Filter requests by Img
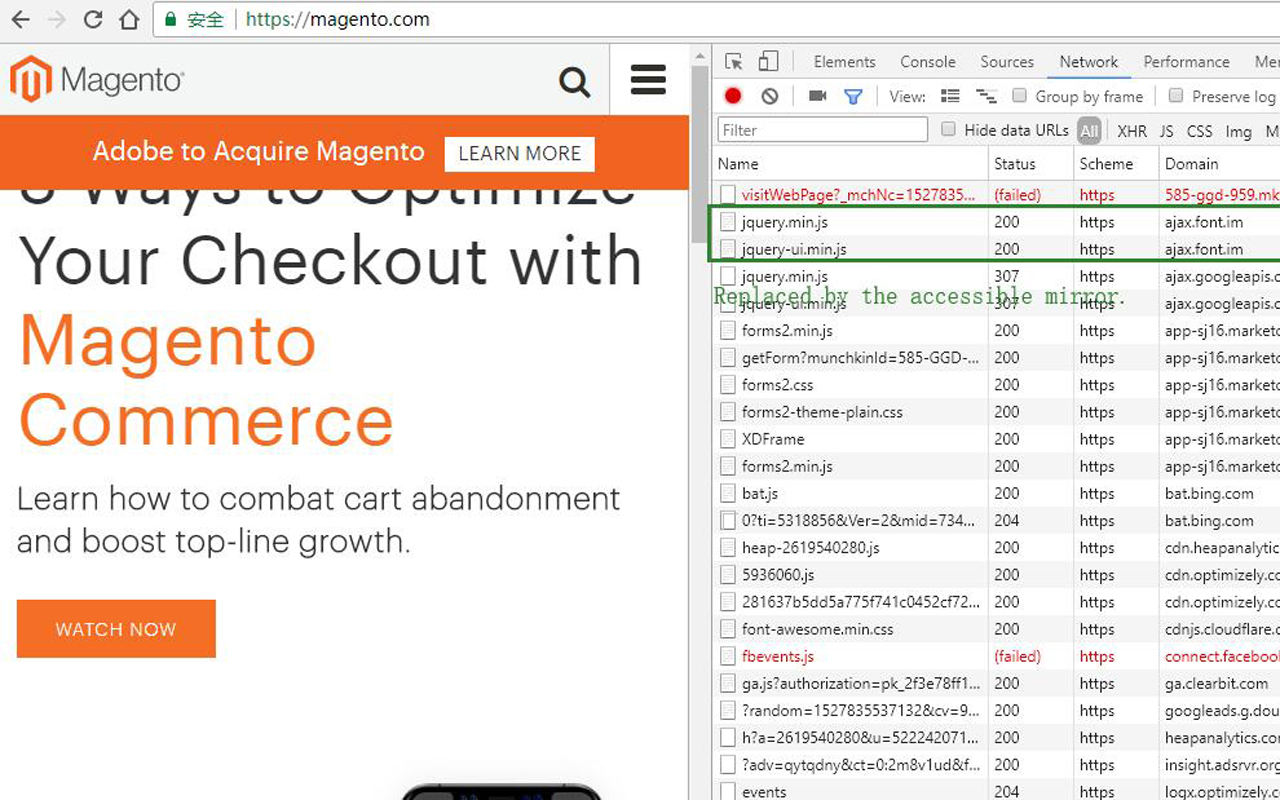 [x=1238, y=131]
